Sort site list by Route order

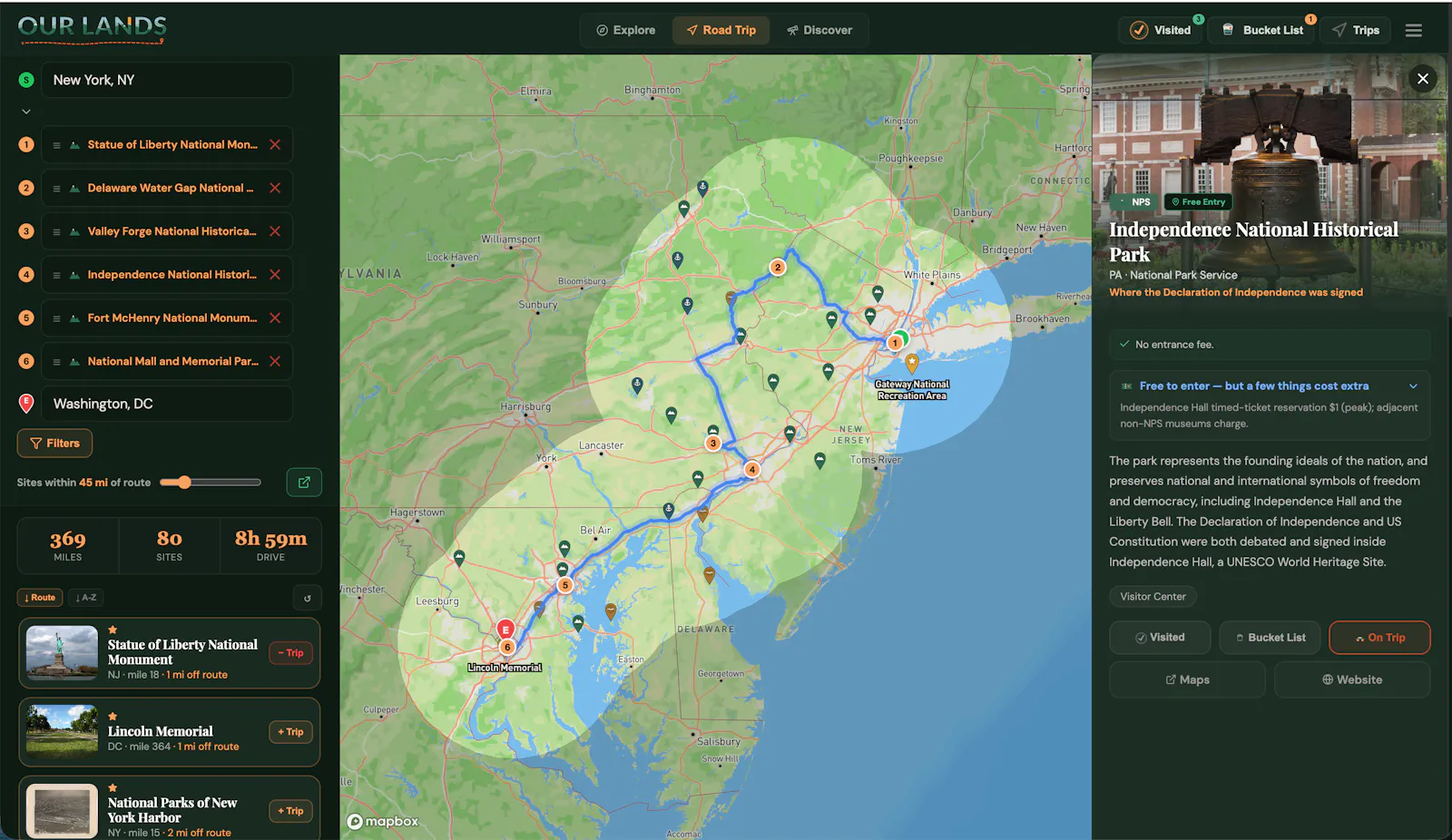tap(40, 598)
